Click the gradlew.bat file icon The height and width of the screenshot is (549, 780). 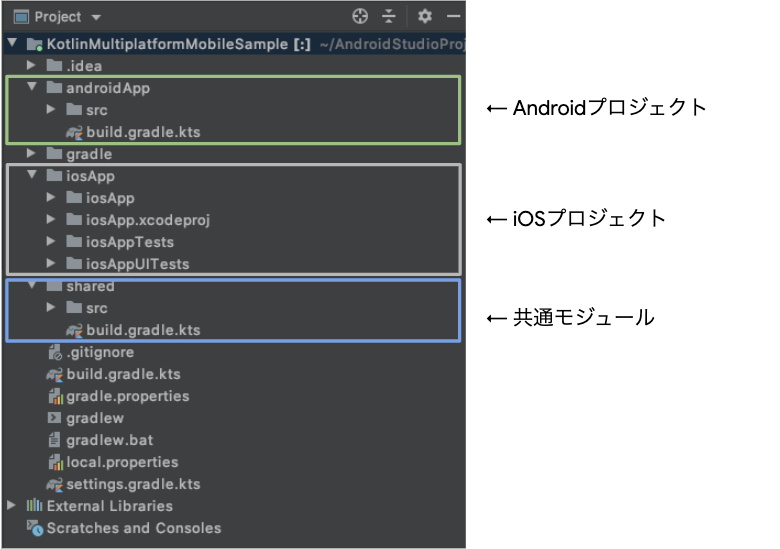(x=54, y=440)
